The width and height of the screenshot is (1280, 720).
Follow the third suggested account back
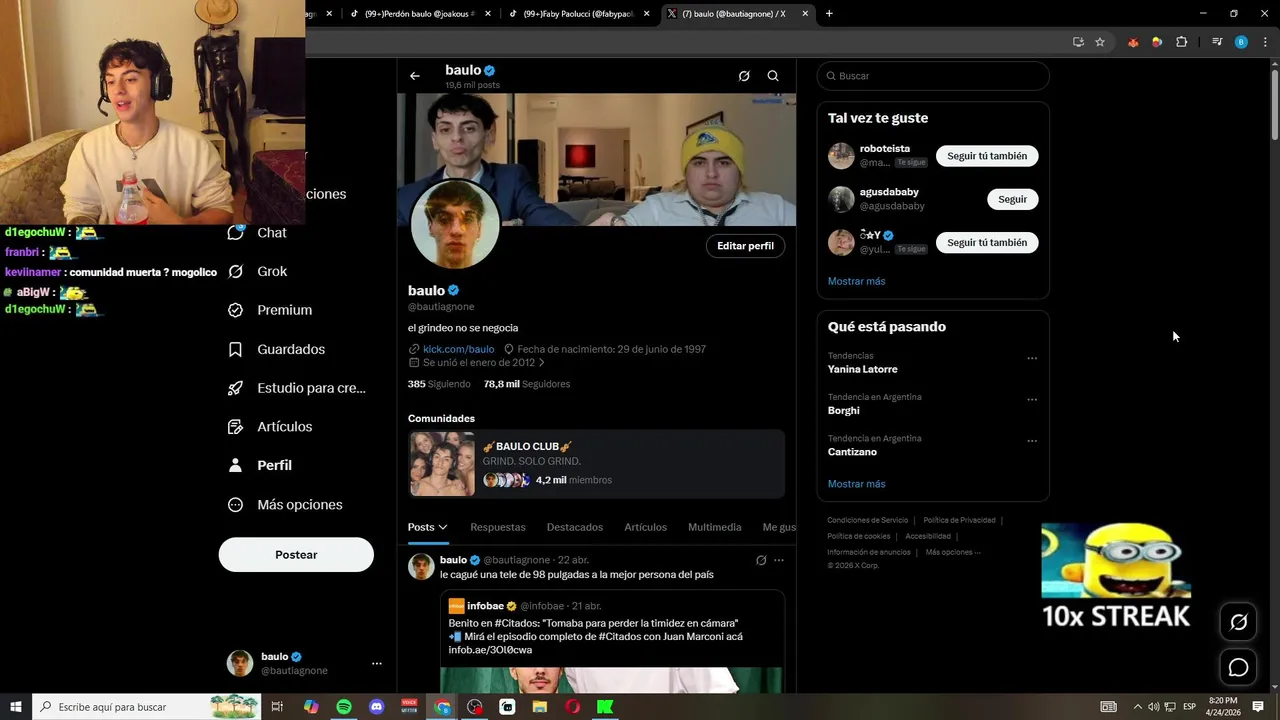point(987,243)
